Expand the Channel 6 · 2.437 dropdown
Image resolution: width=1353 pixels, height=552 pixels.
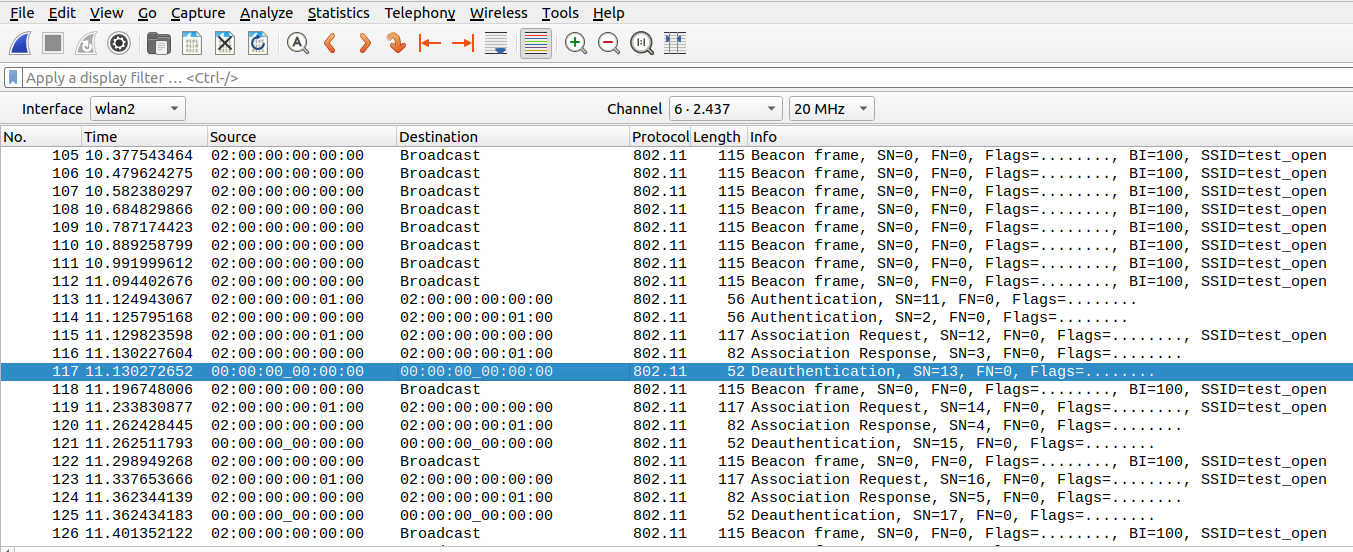(725, 109)
